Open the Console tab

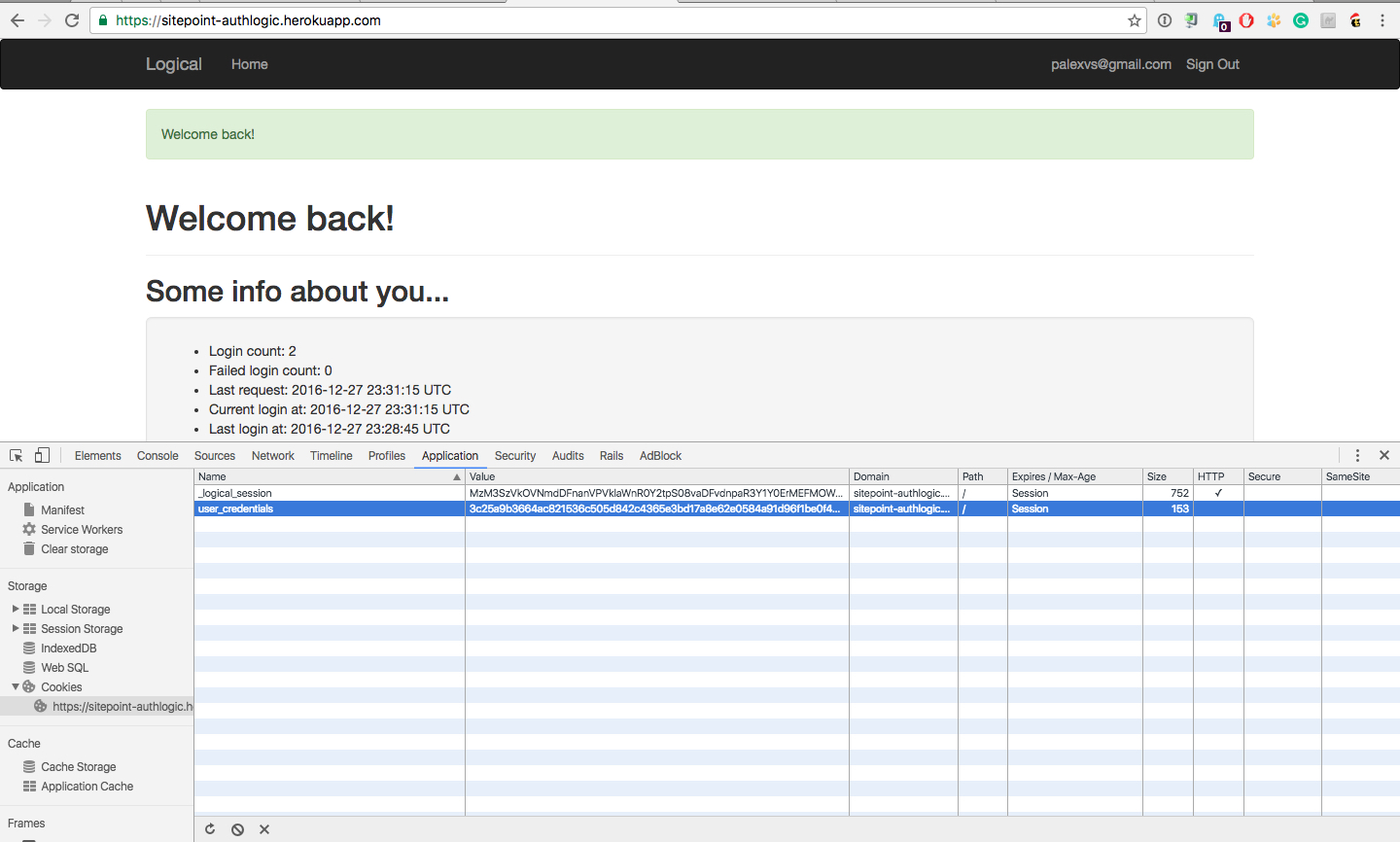(x=157, y=455)
